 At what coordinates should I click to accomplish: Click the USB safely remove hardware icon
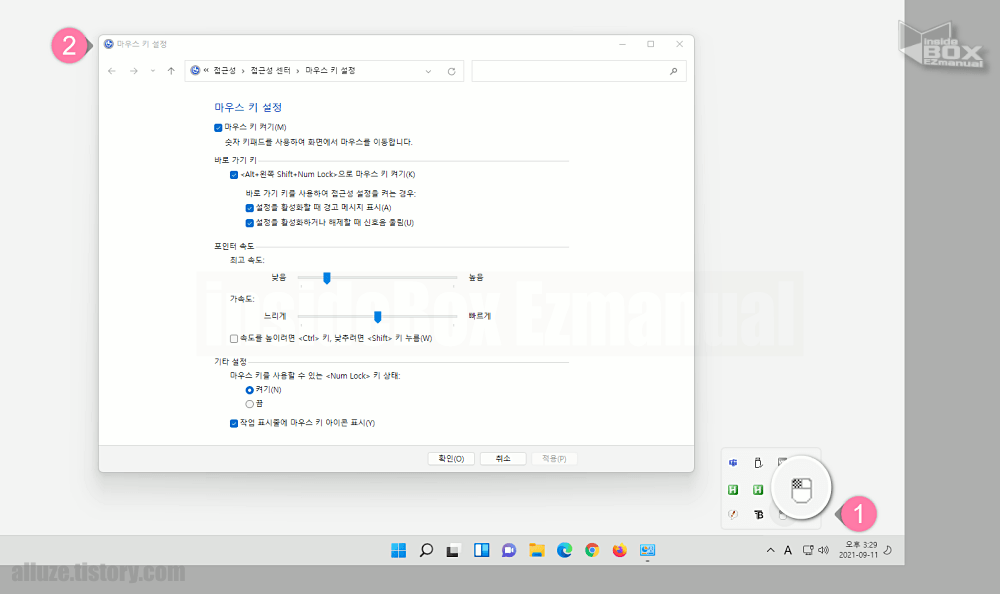pos(758,463)
